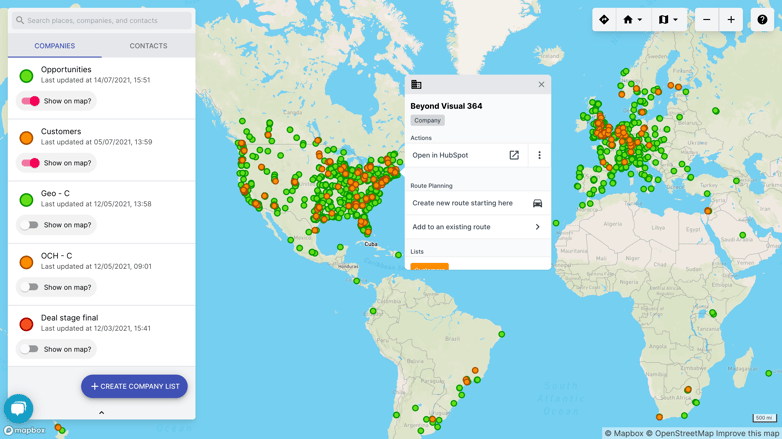
Task: Disable Show on map for Opportunities
Action: (x=30, y=101)
